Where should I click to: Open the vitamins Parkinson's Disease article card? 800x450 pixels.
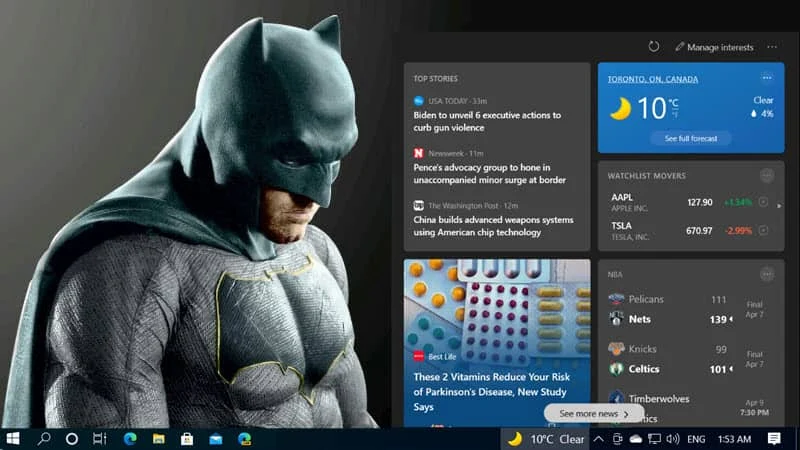pyautogui.click(x=497, y=343)
